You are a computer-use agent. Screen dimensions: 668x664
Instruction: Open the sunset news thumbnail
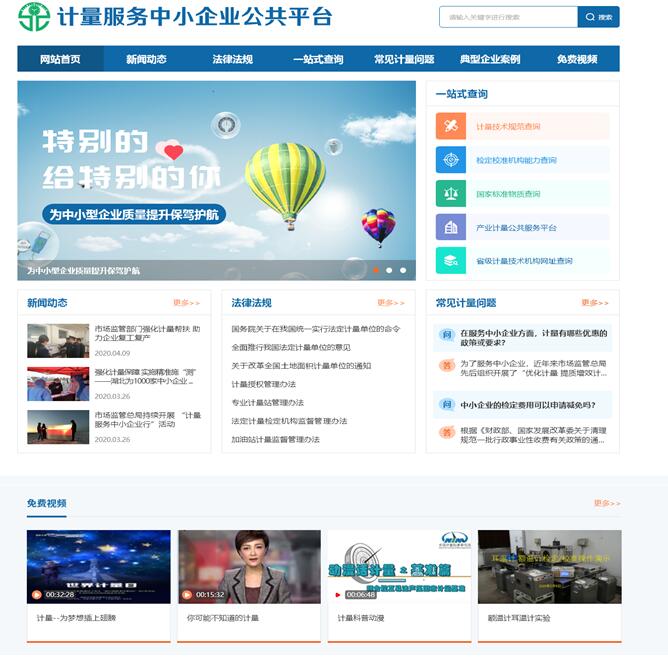coord(58,427)
